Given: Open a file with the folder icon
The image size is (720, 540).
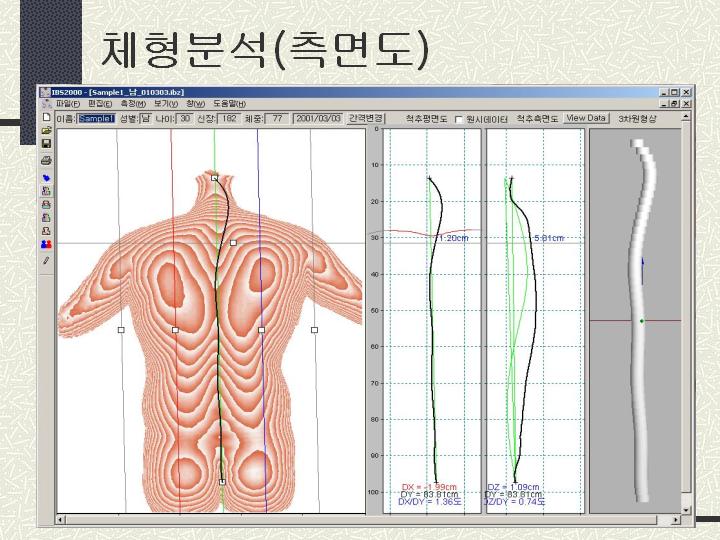Looking at the screenshot, I should (x=46, y=131).
